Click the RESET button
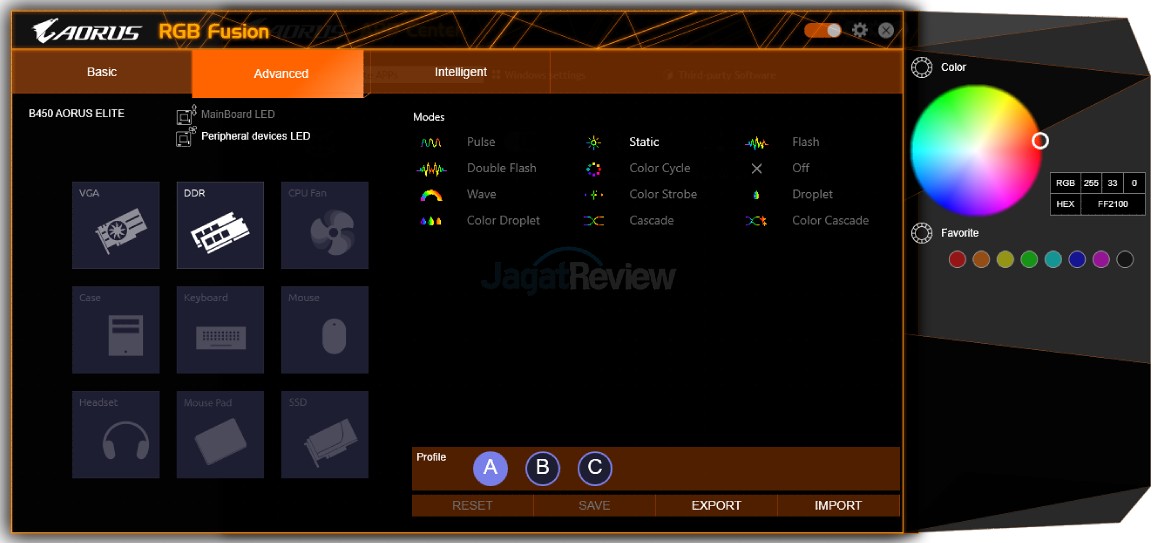This screenshot has height=543, width=1158. coord(473,506)
